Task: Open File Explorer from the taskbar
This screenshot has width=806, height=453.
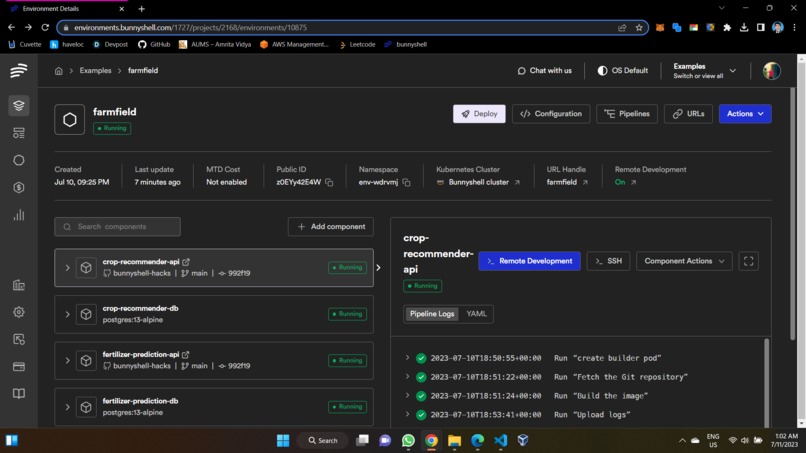Action: (454, 441)
